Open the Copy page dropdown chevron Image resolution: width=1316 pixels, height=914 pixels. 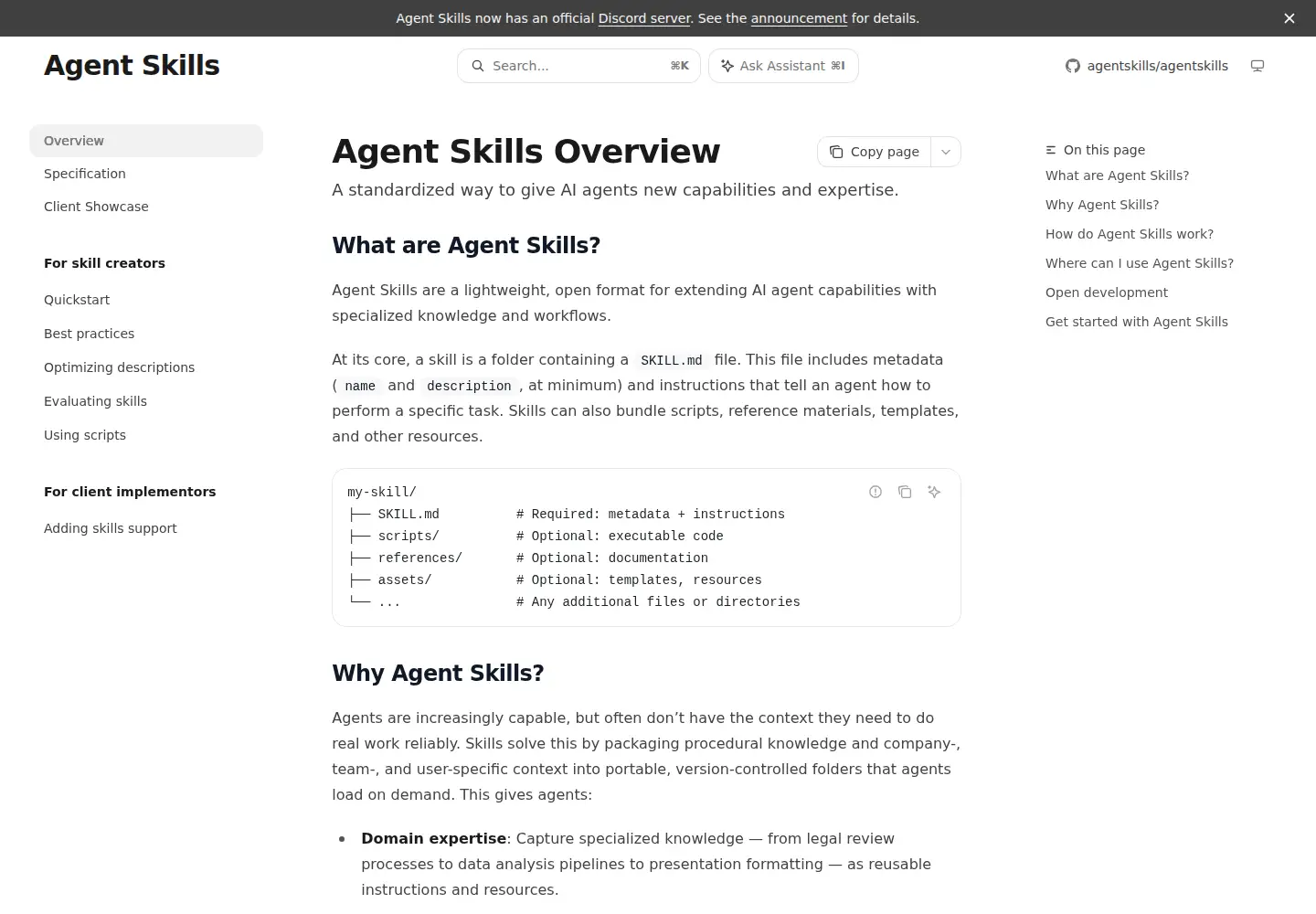pos(946,152)
